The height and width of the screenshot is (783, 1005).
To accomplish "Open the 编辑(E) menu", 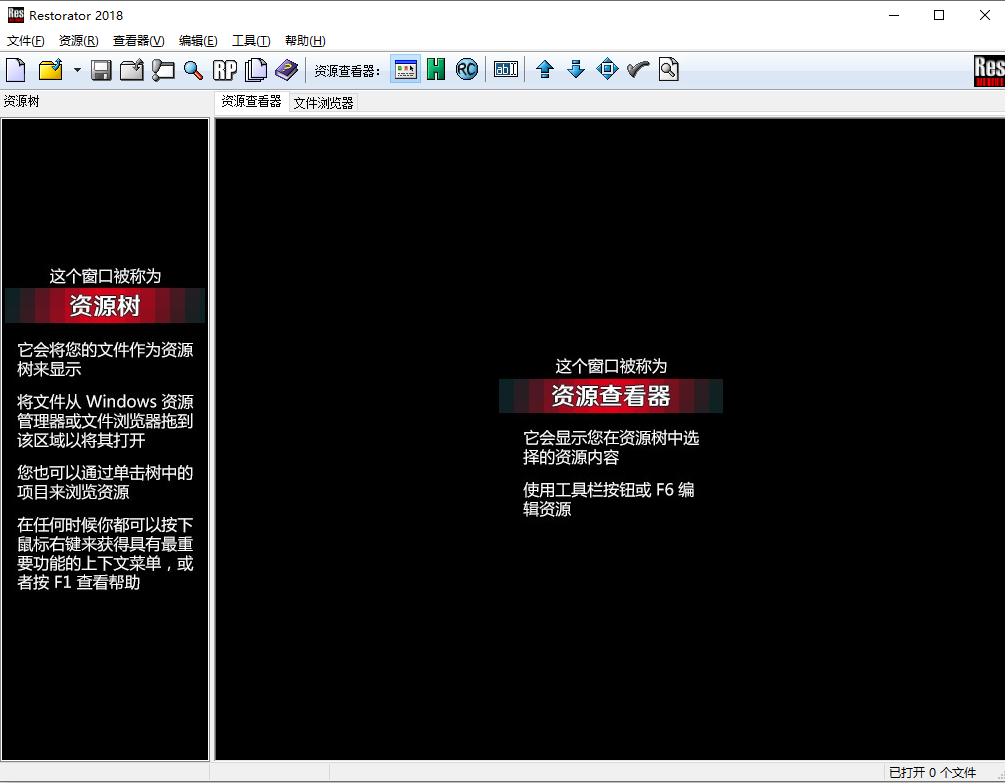I will (198, 41).
